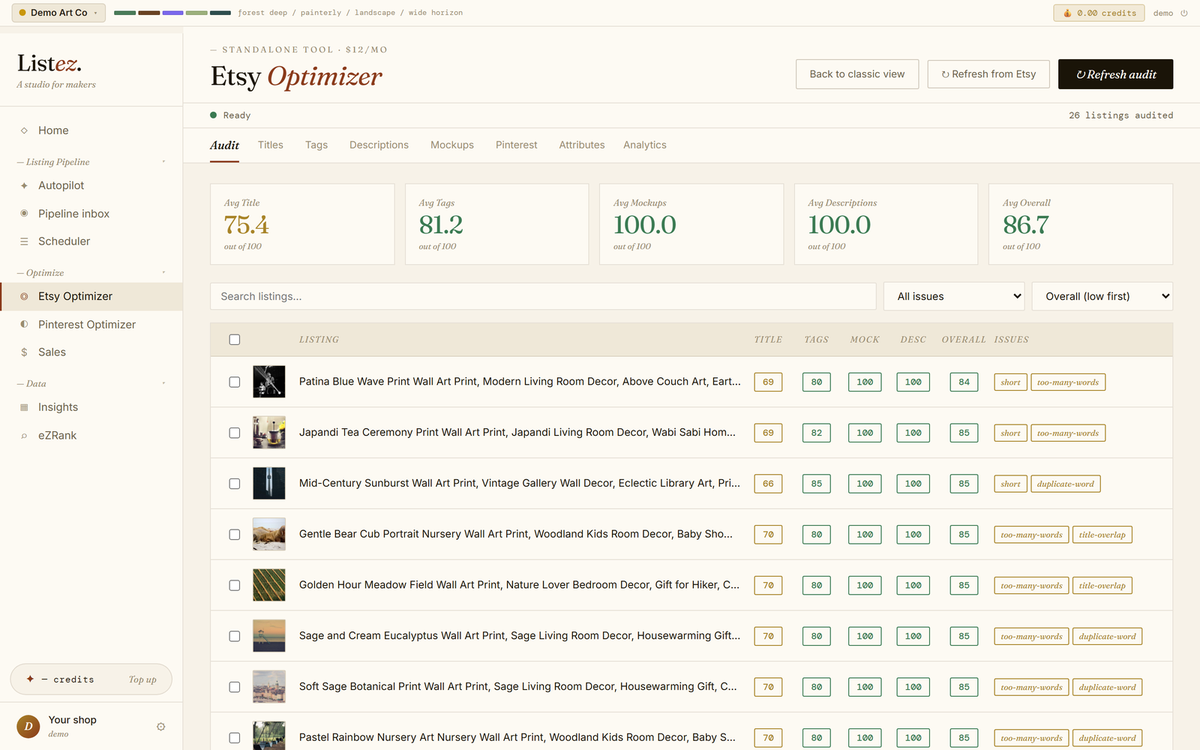This screenshot has width=1200, height=750.
Task: Click the fire icon in credits badge
Action: pyautogui.click(x=1067, y=13)
